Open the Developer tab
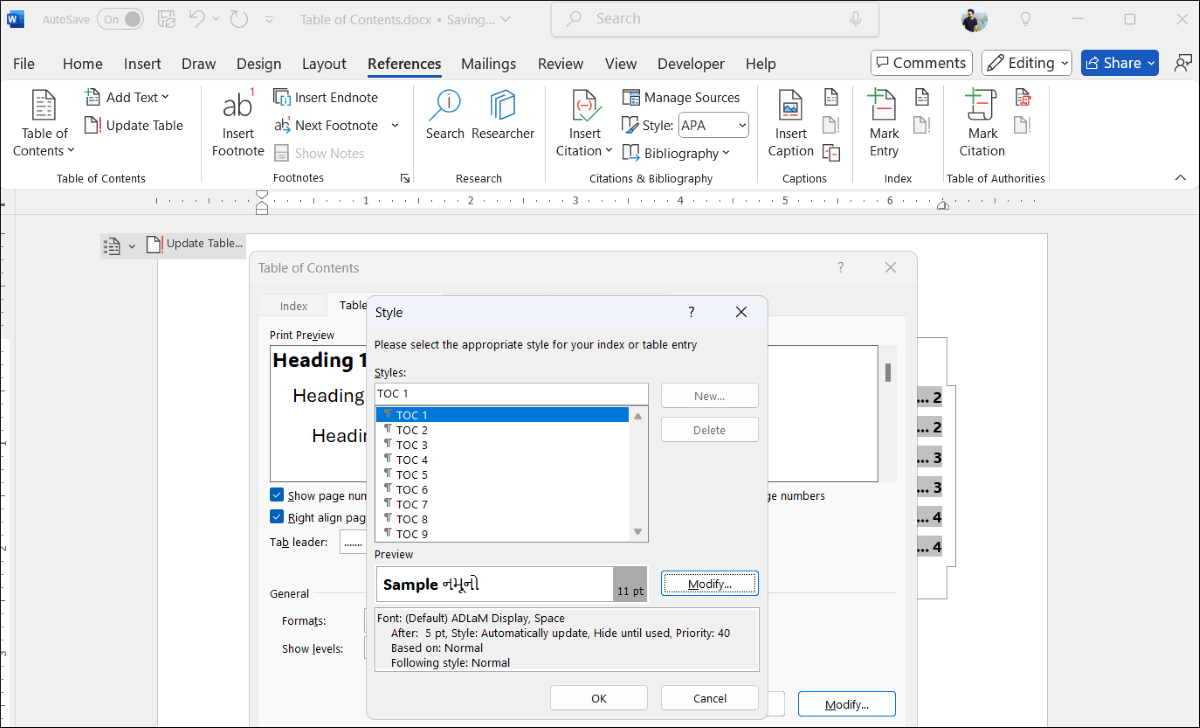1200x728 pixels. pos(691,63)
